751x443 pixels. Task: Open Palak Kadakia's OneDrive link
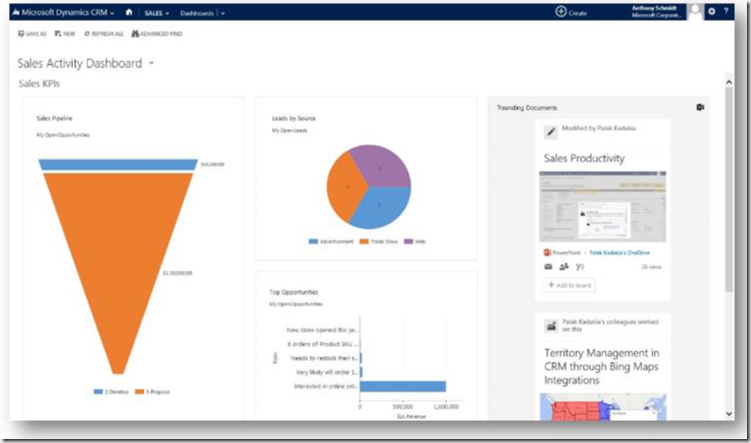619,252
